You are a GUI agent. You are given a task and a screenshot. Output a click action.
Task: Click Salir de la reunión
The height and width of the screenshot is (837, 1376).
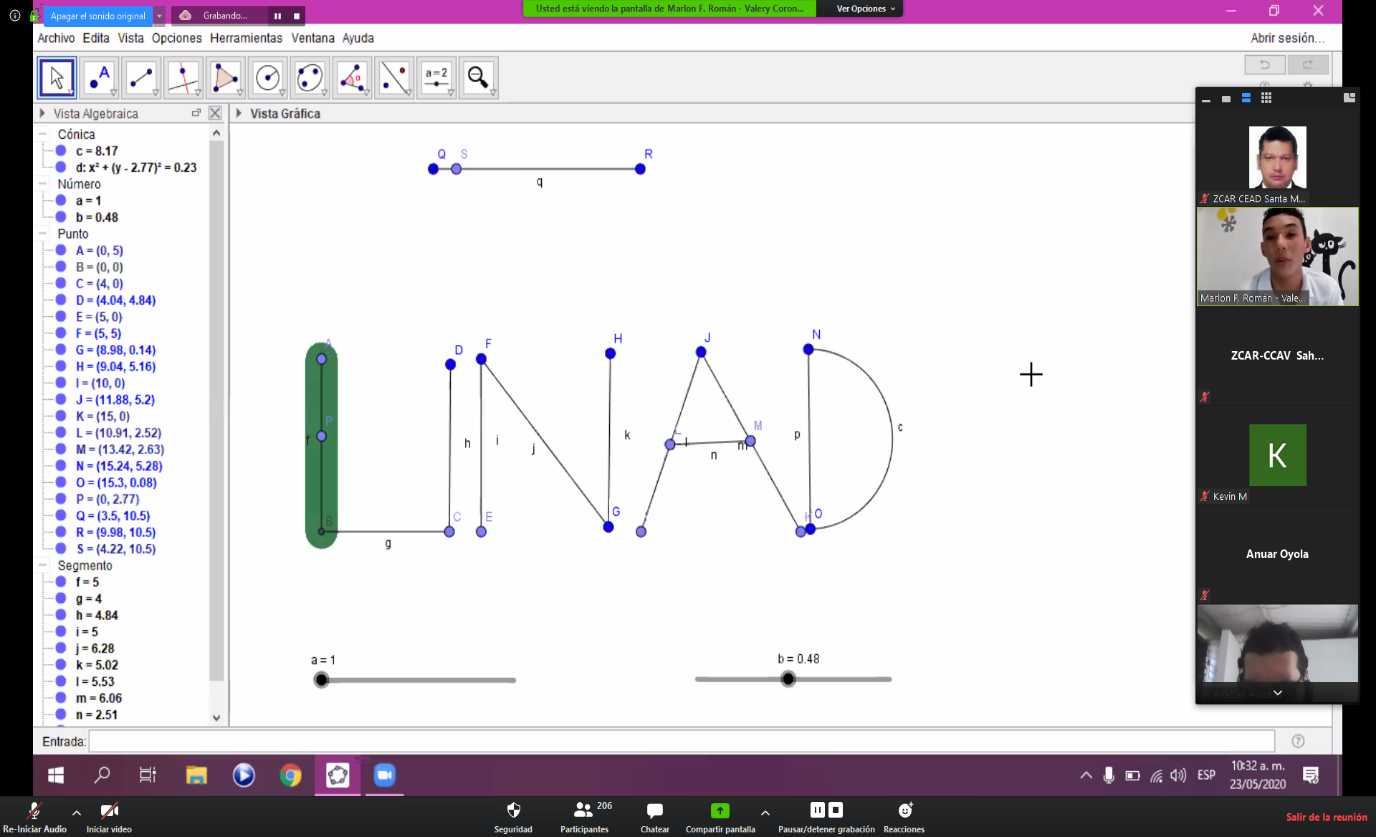1326,818
